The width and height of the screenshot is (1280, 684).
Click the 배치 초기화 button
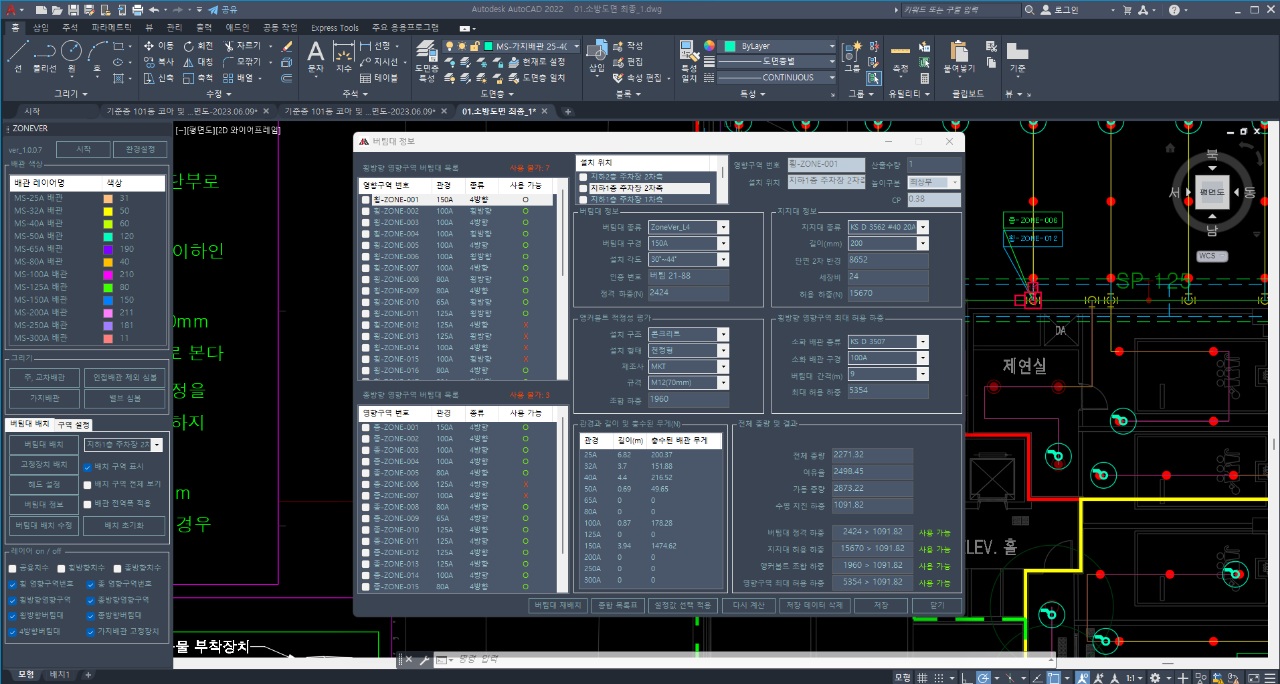pyautogui.click(x=125, y=525)
